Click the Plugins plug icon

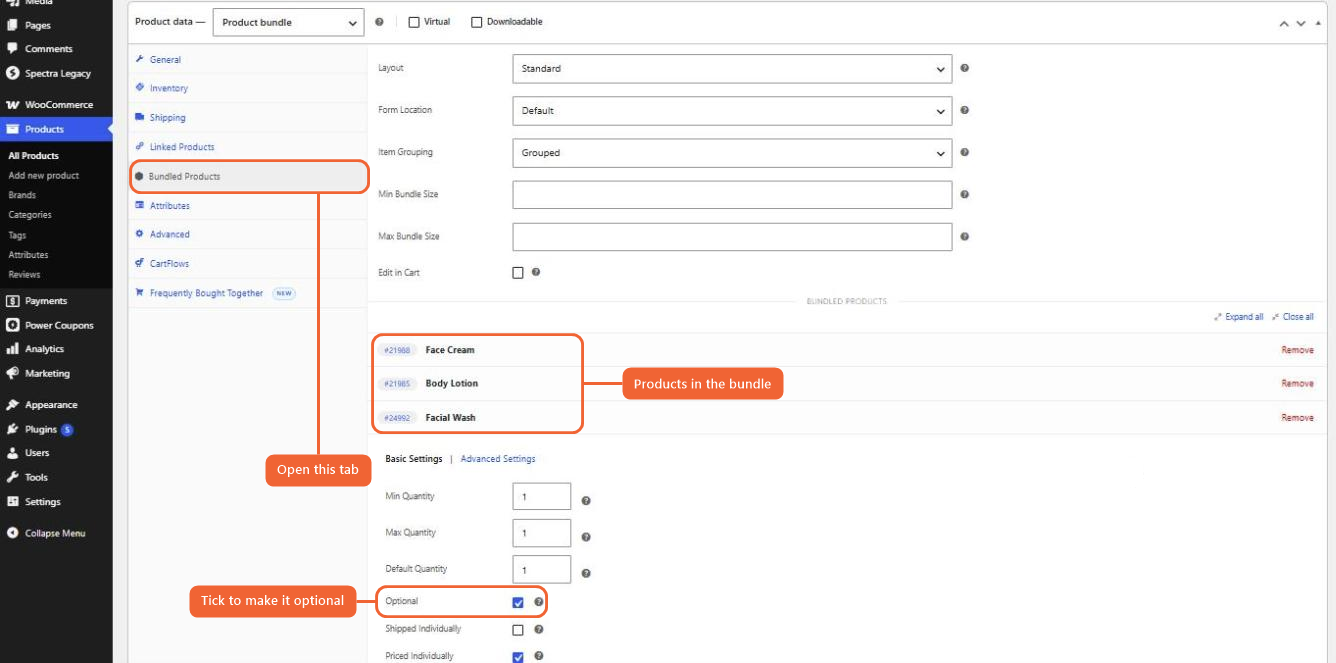[12, 429]
